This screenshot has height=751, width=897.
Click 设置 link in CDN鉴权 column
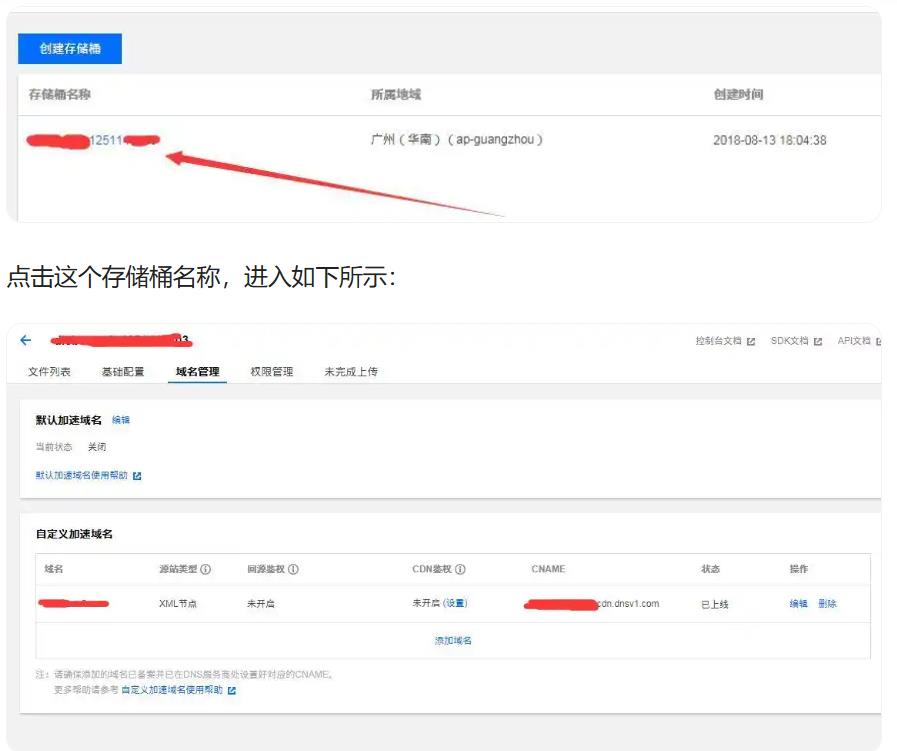click(x=456, y=604)
